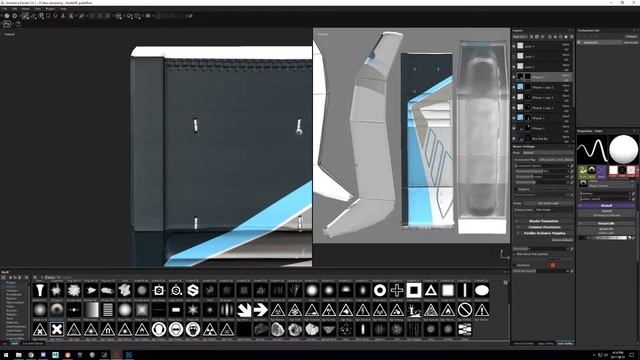Select the Substance logo in circle alpha
Viewport: 640px width, 360px height.
coord(176,290)
